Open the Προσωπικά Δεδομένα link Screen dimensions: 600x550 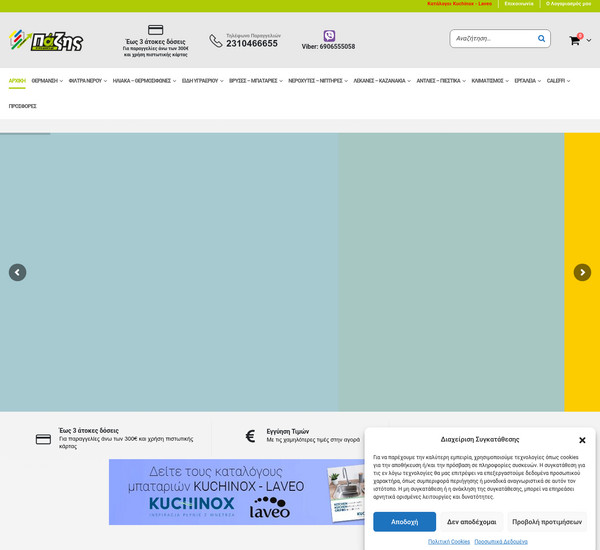pyautogui.click(x=501, y=542)
